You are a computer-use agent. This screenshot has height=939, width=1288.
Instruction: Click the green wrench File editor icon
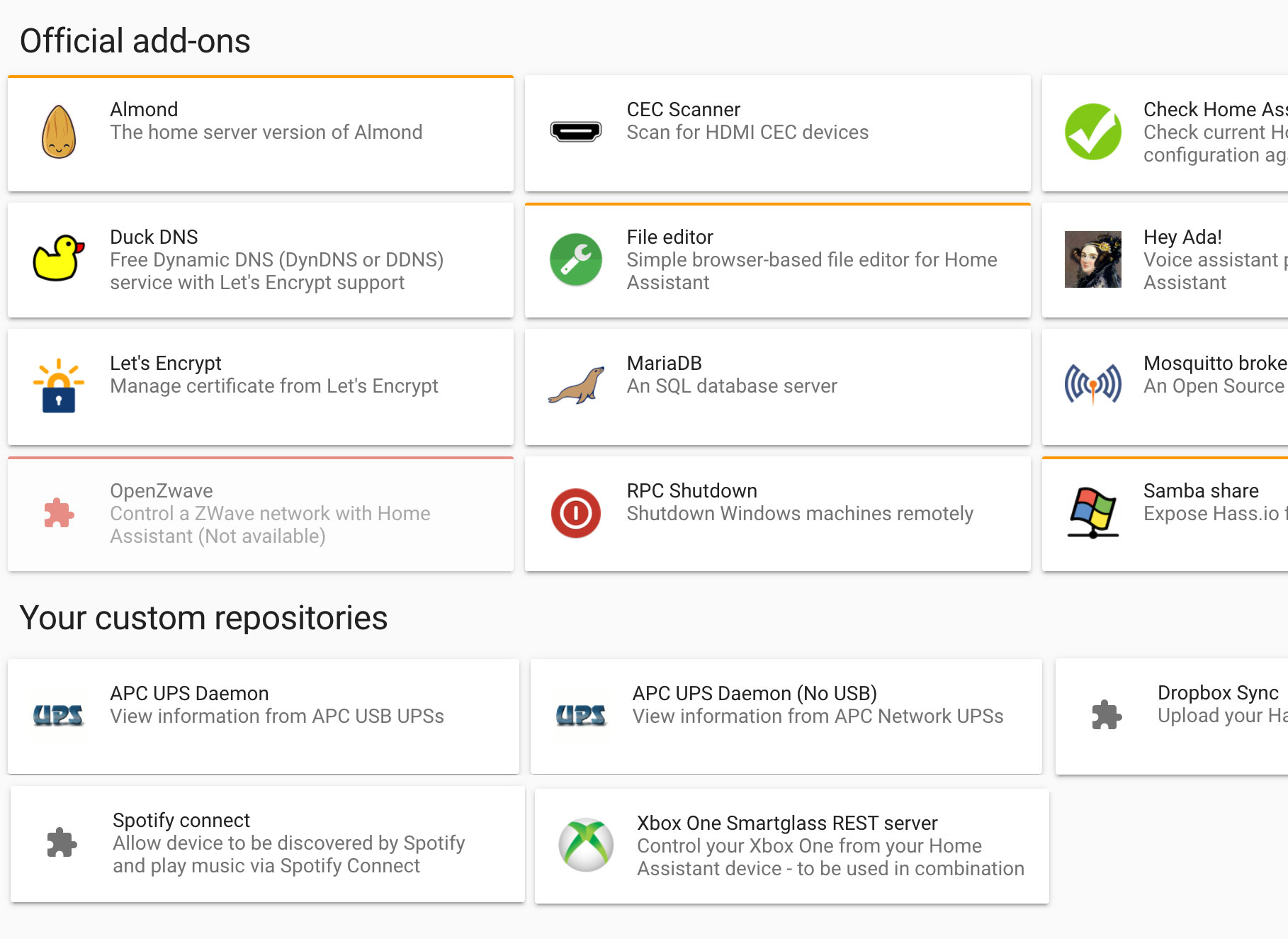click(576, 259)
